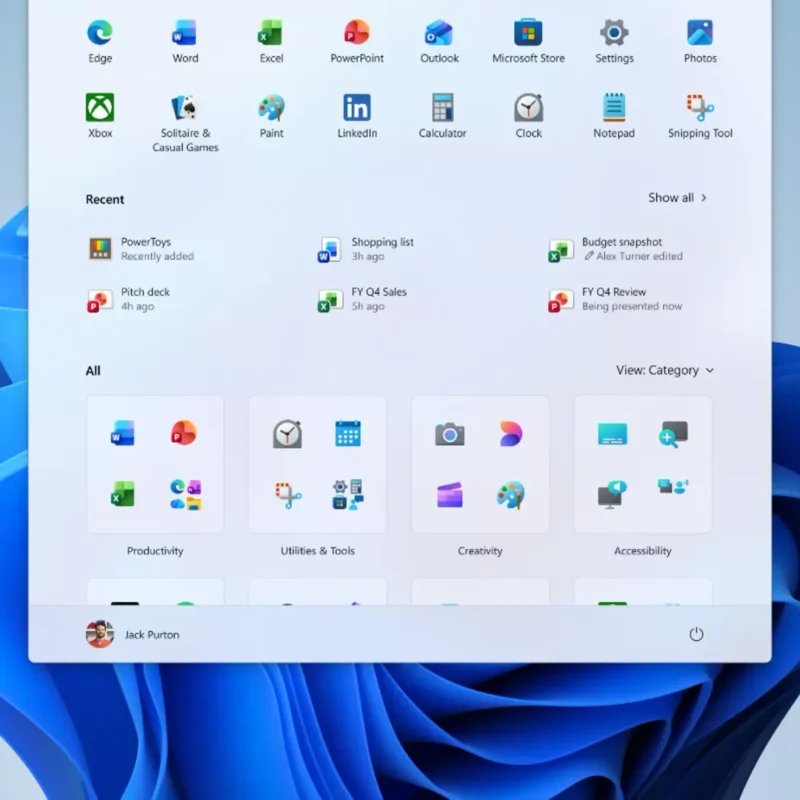Viewport: 800px width, 800px height.
Task: Expand more apps group in Utilities & Tools
Action: pos(348,494)
